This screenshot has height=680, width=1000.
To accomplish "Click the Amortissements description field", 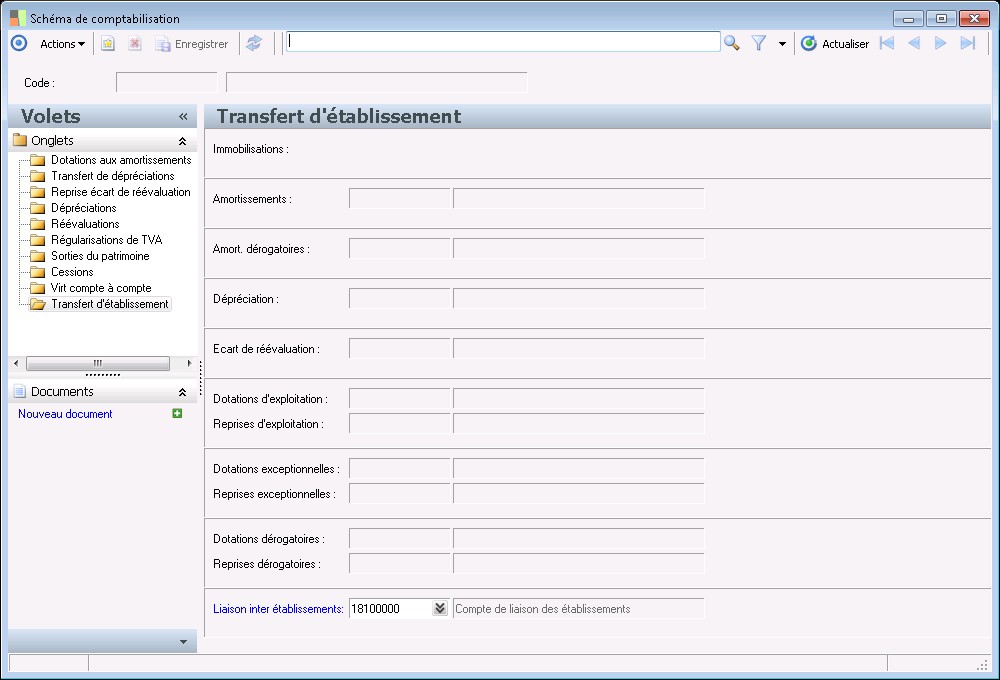I will tap(579, 198).
